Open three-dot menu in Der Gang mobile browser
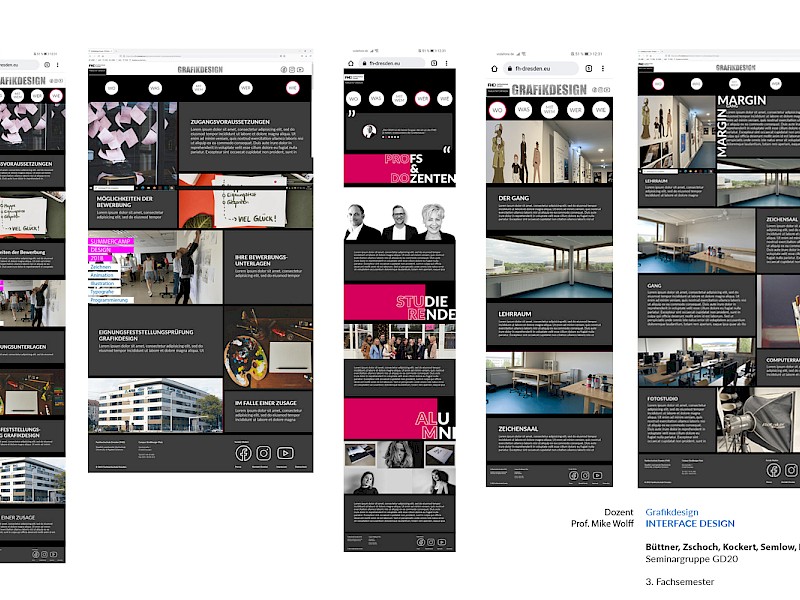 603,68
